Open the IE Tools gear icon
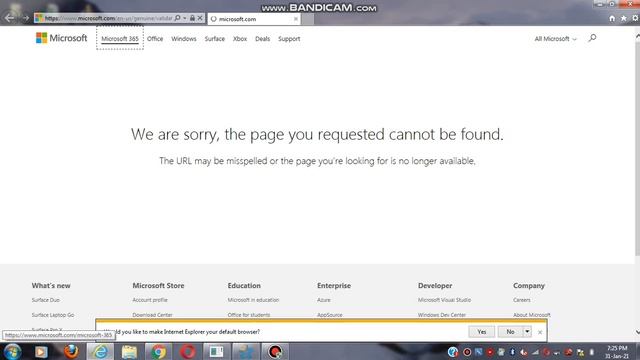 pyautogui.click(x=636, y=18)
